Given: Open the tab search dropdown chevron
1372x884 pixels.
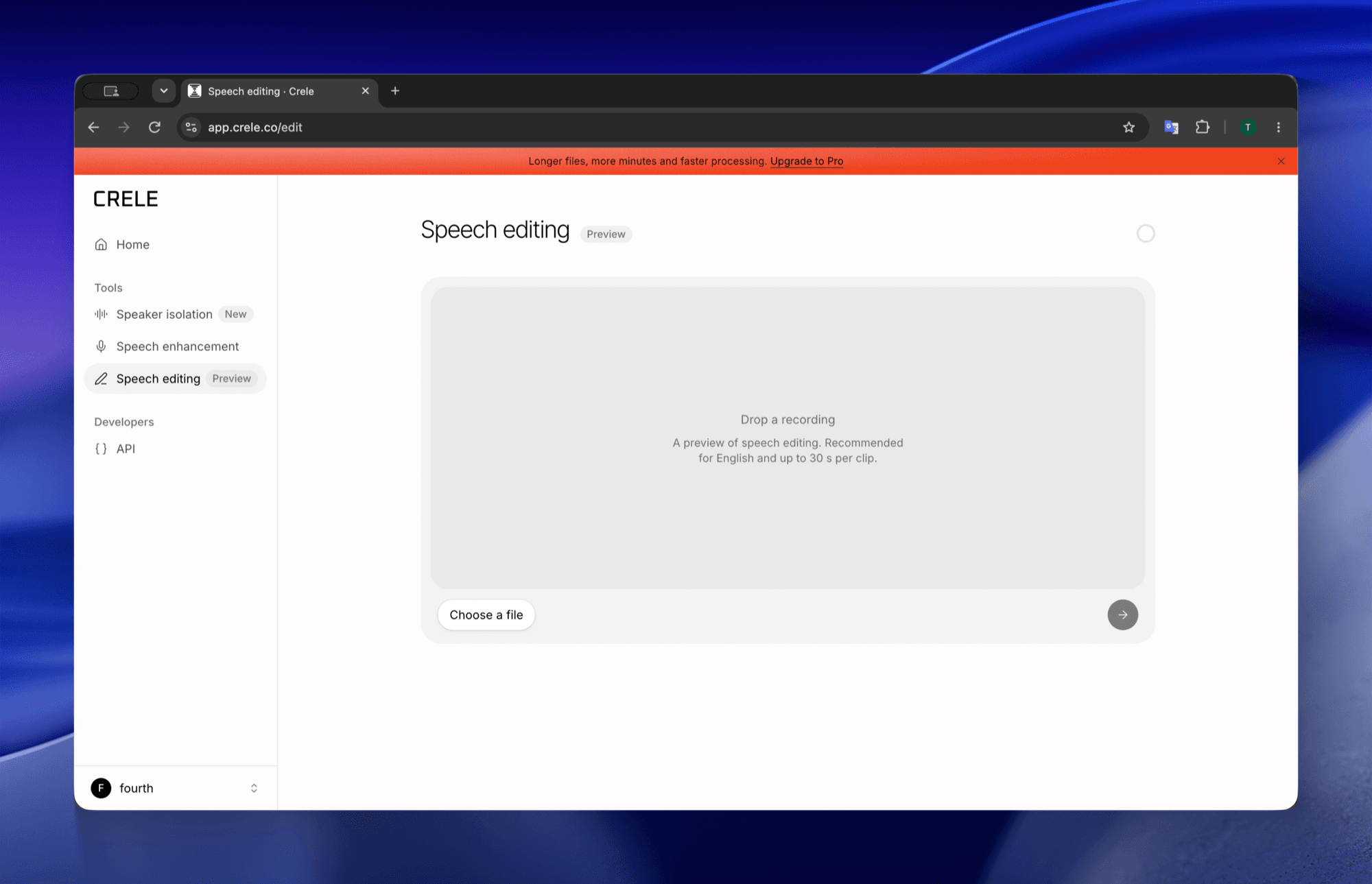Looking at the screenshot, I should (164, 91).
